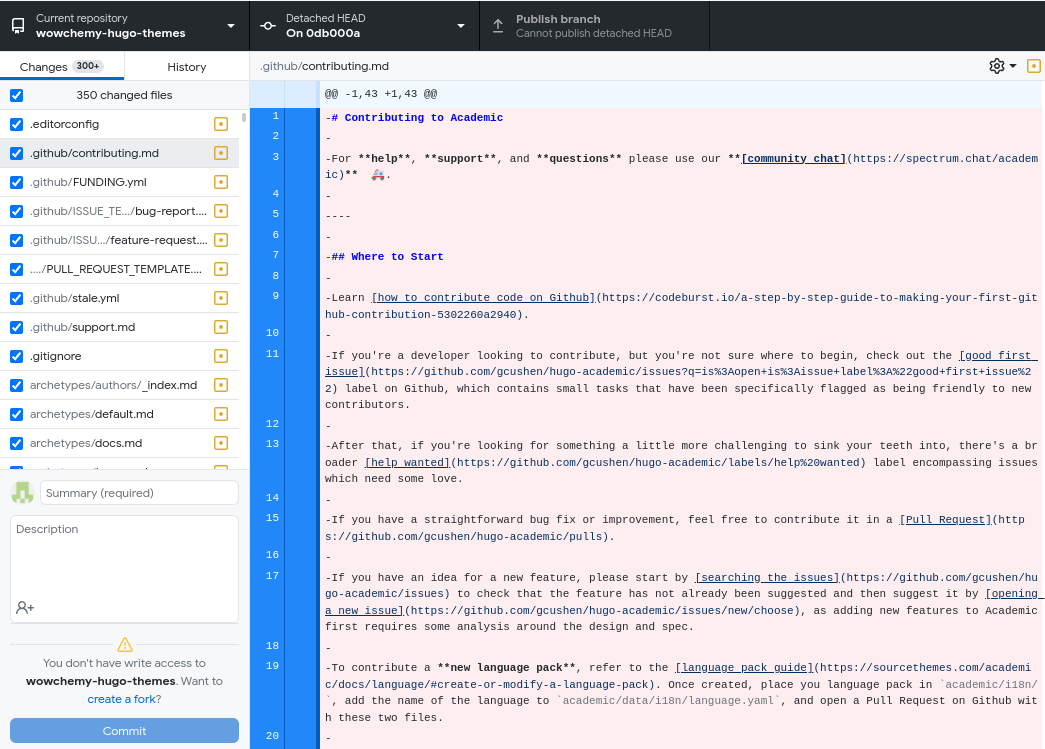Click modified icon next to .github/FUNDING.yml
Screen dimensions: 1045x749
221,182
